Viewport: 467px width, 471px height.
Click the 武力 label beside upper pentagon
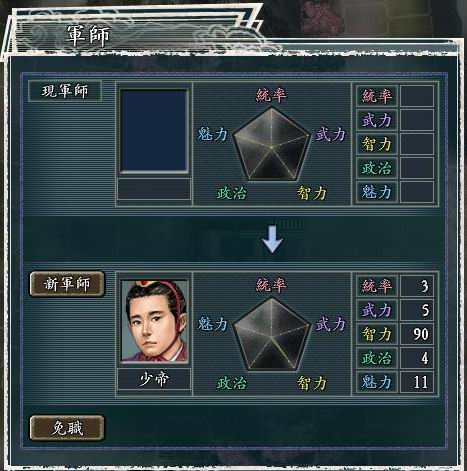tap(331, 134)
